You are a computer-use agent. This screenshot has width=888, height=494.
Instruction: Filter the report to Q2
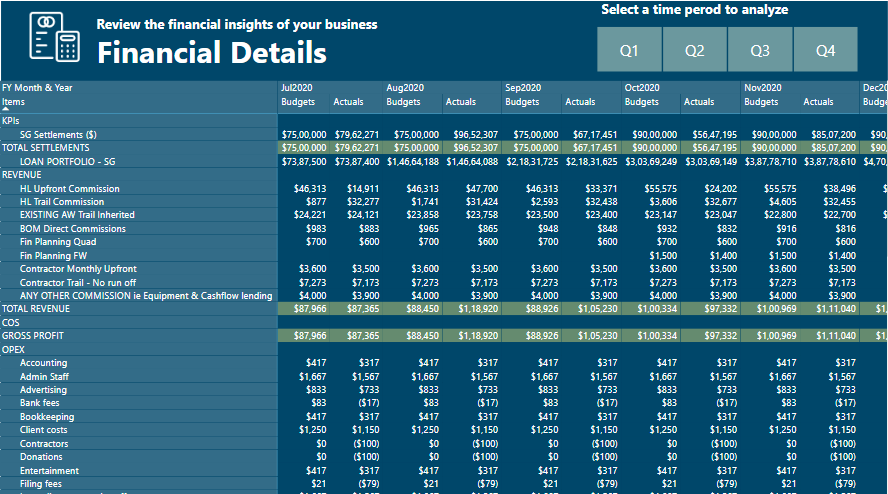pyautogui.click(x=695, y=50)
